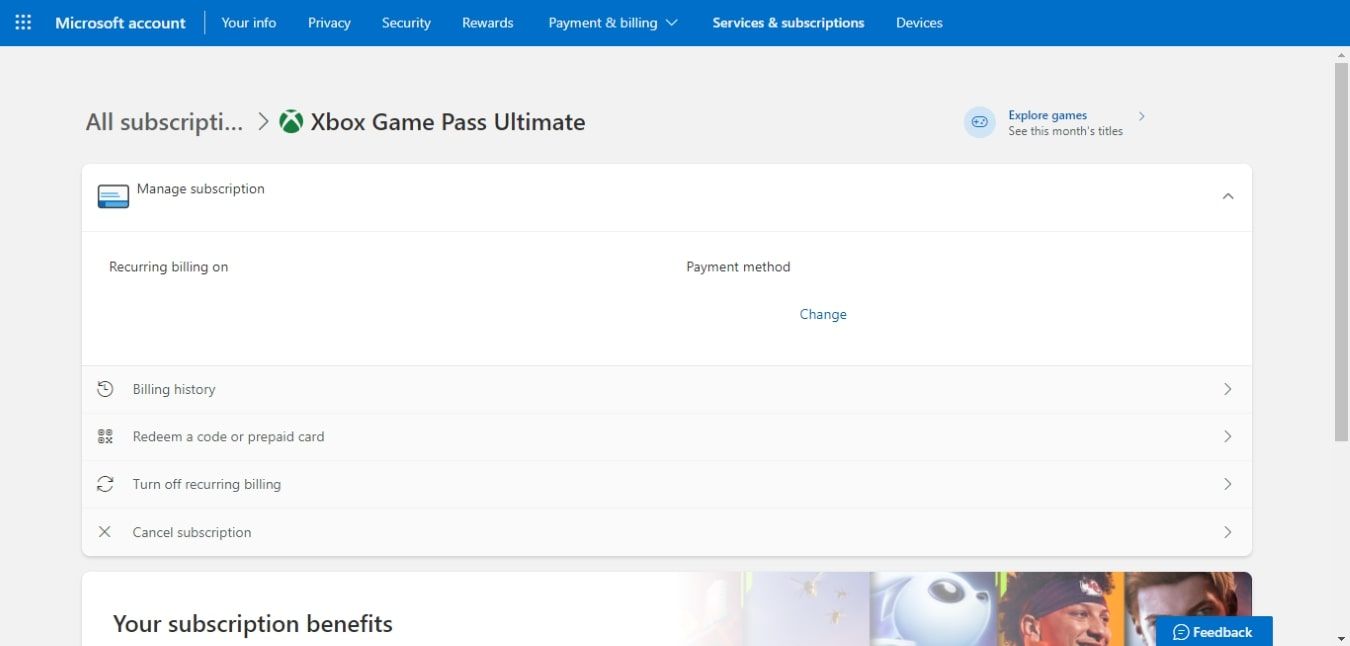Viewport: 1350px width, 646px height.
Task: Click the X icon beside Cancel subscription
Action: (x=104, y=532)
